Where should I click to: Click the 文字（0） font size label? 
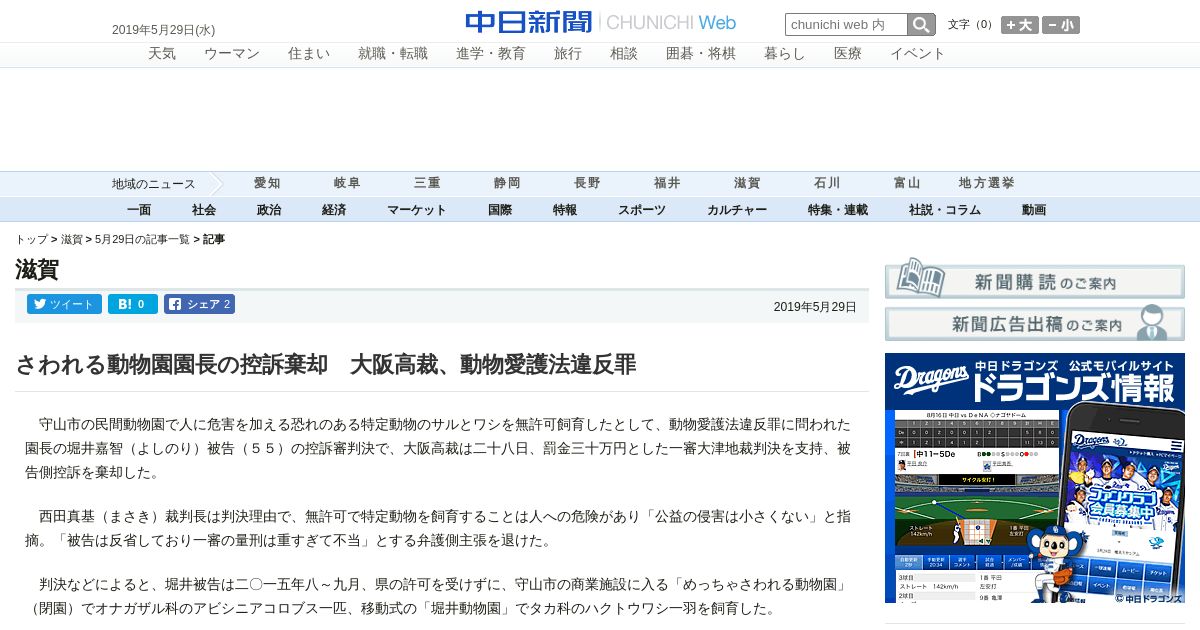pyautogui.click(x=971, y=25)
